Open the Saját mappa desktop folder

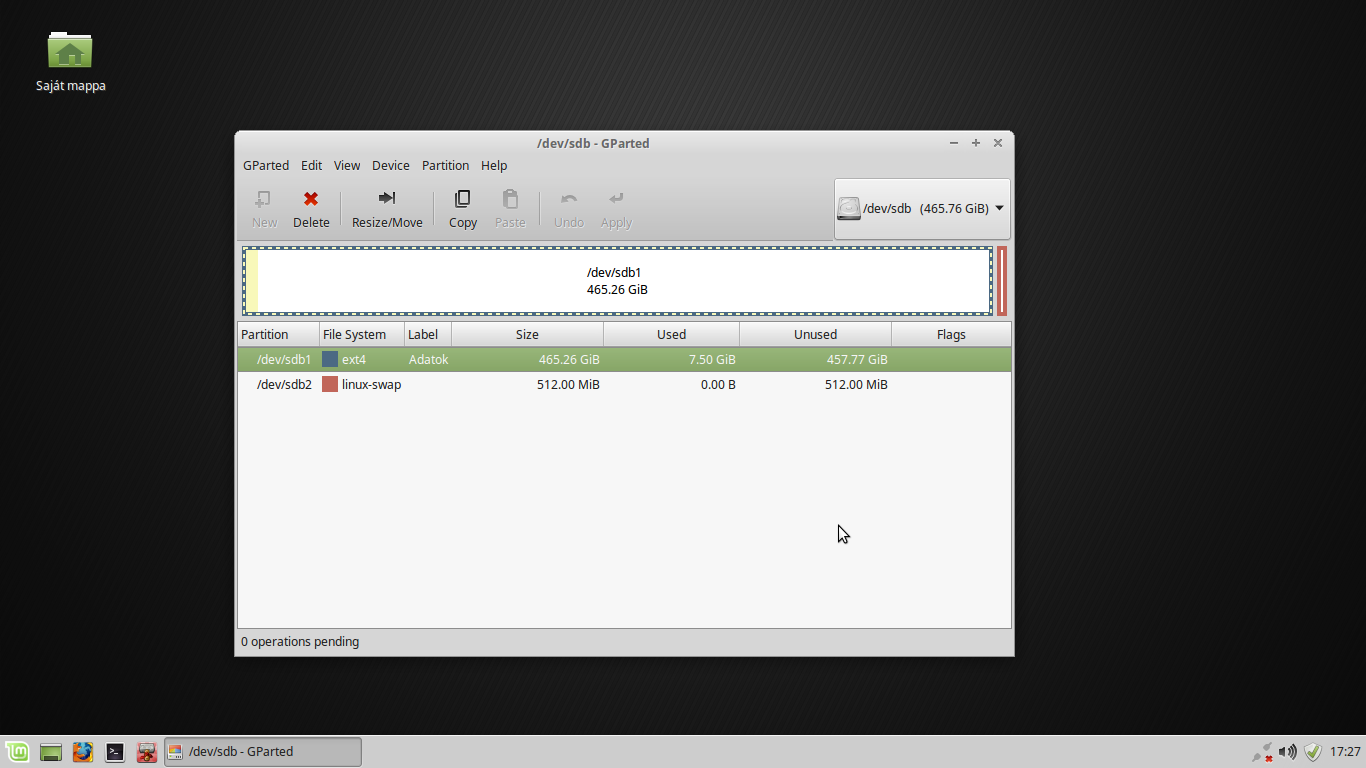click(70, 60)
